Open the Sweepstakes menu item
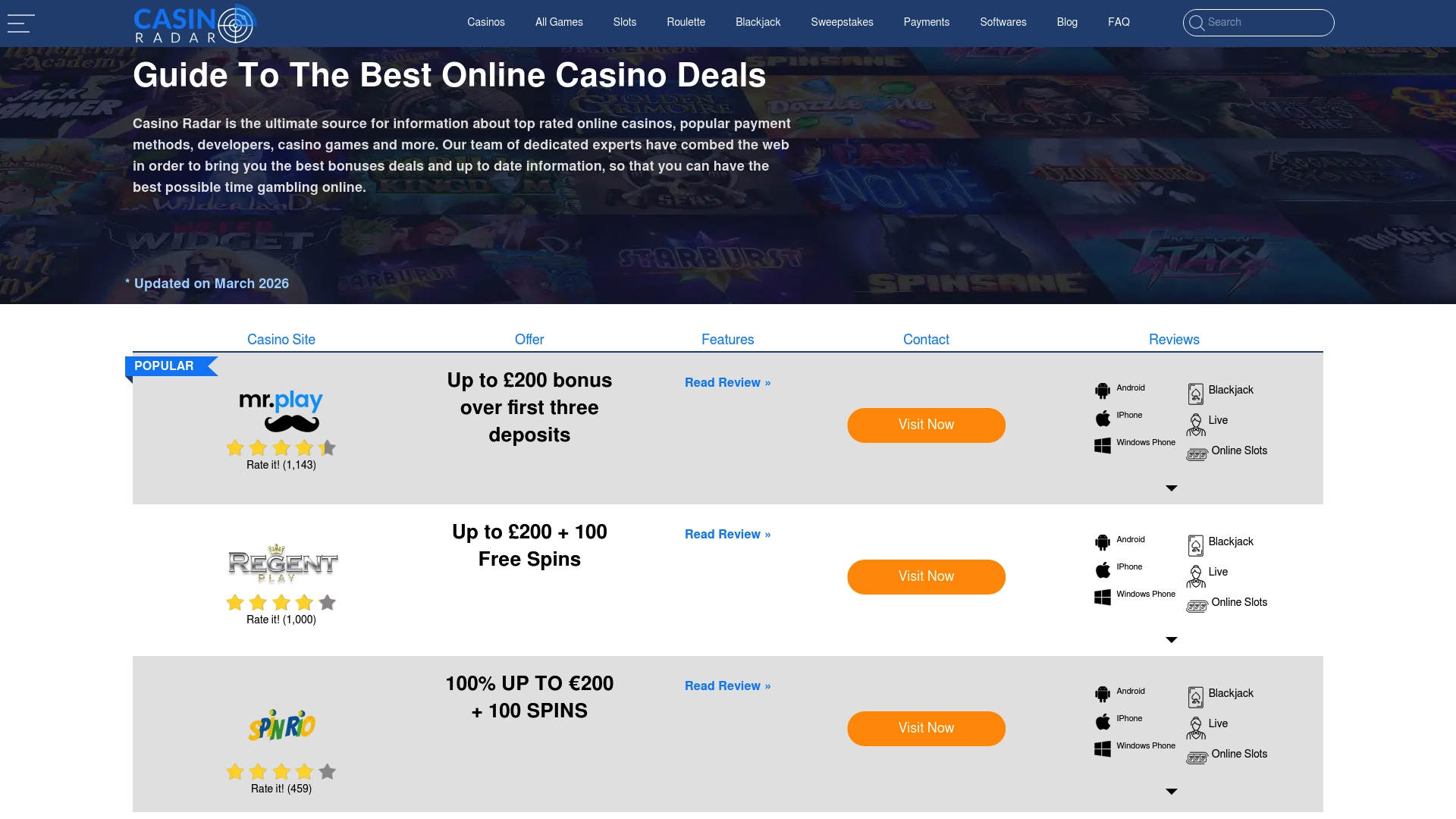This screenshot has height=819, width=1456. tap(842, 22)
